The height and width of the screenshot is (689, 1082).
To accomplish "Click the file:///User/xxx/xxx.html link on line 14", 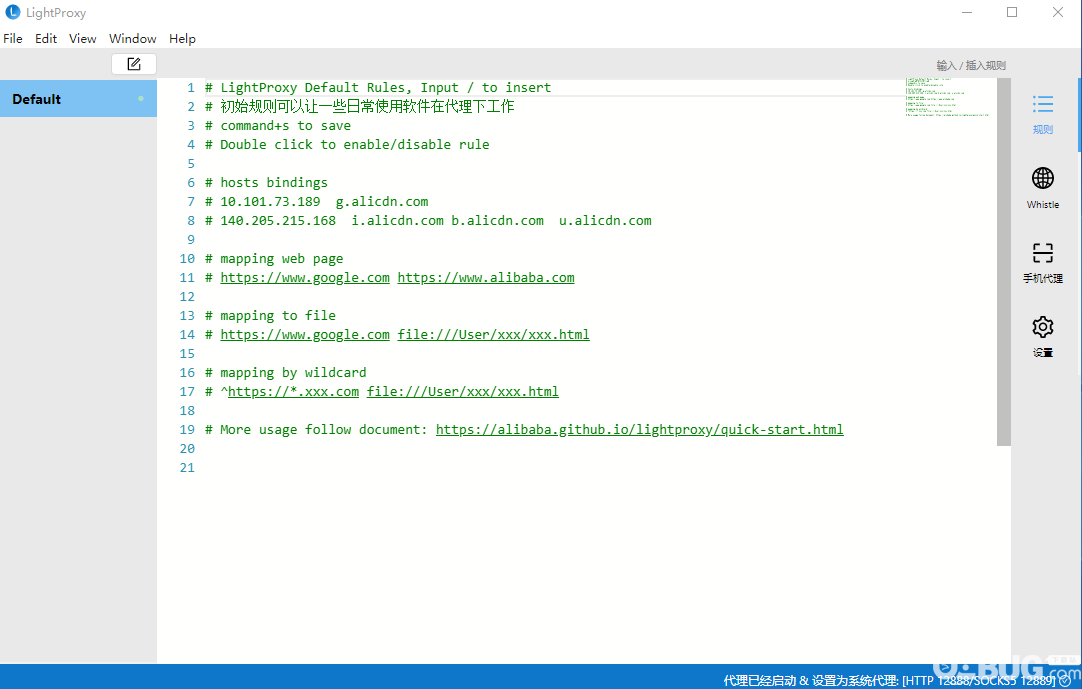I will tap(493, 335).
